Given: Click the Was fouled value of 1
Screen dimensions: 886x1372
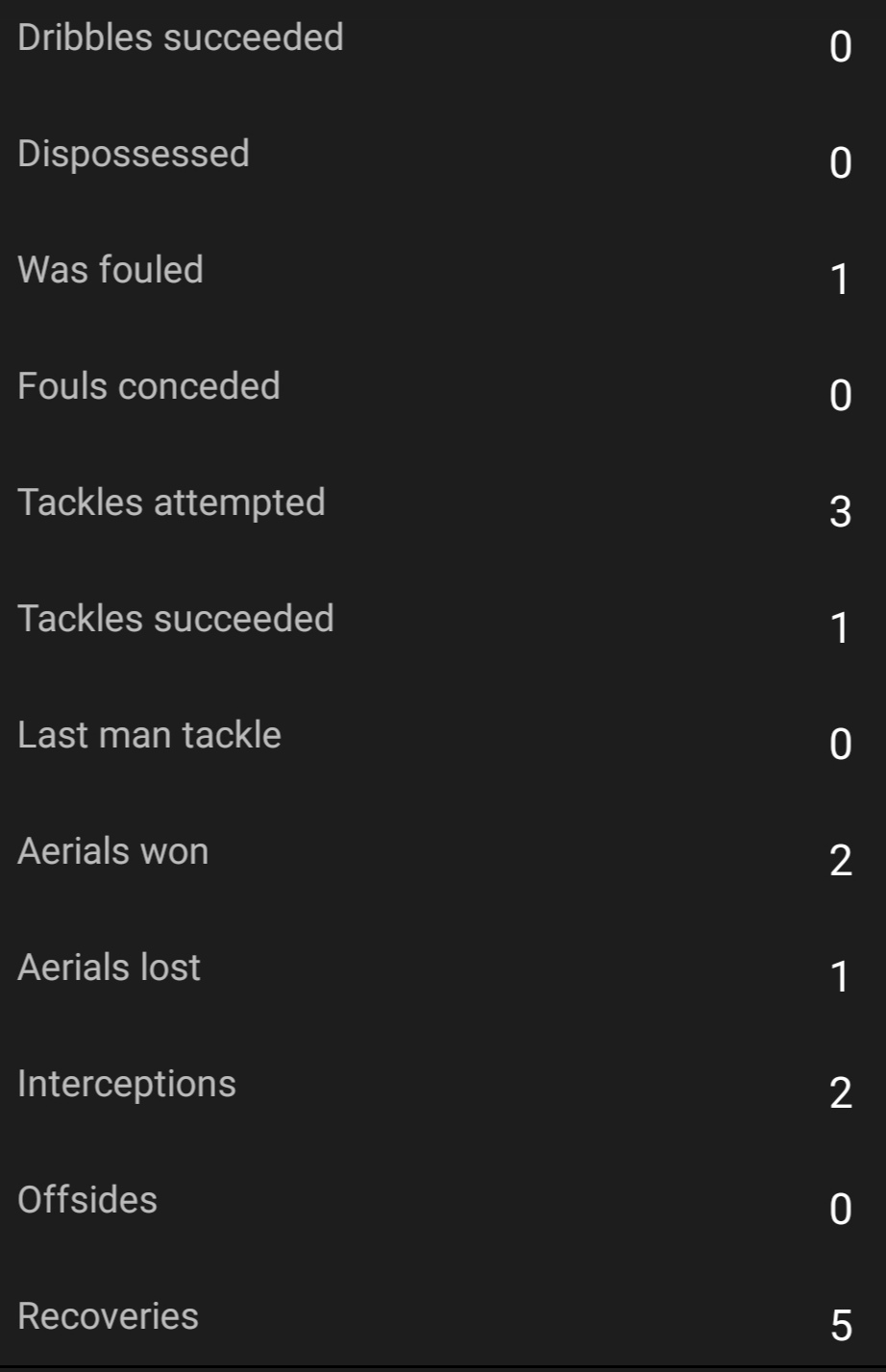Looking at the screenshot, I should [x=841, y=279].
